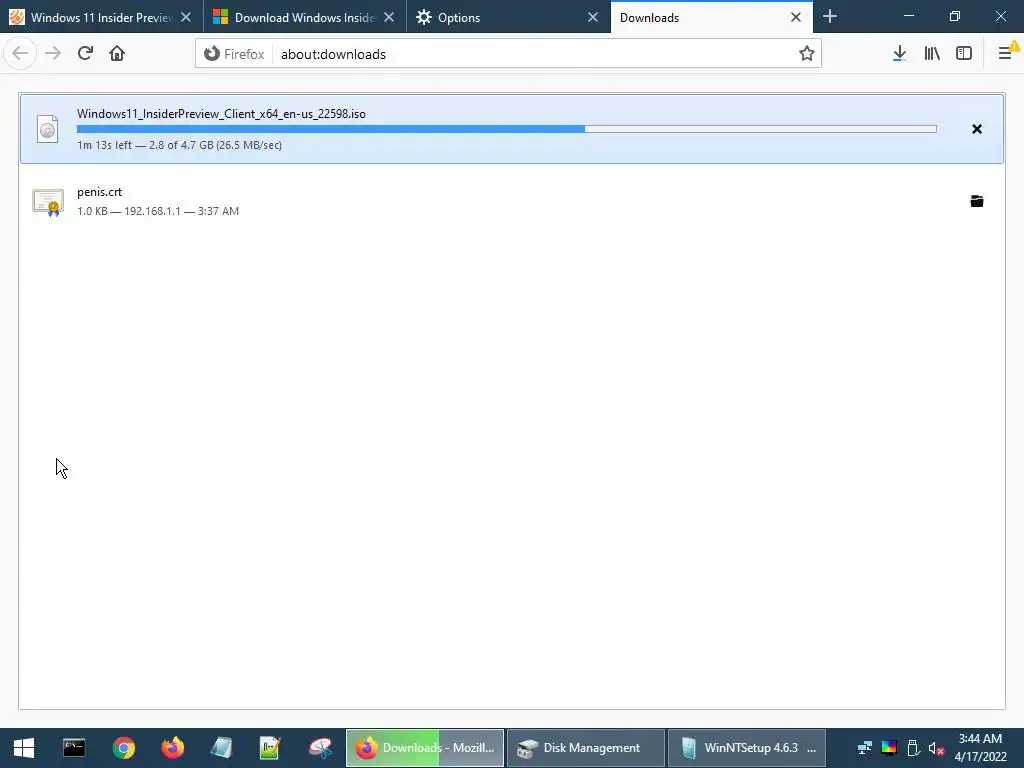The image size is (1024, 768).
Task: Open the downloads toolbar panel arrow
Action: tap(899, 54)
